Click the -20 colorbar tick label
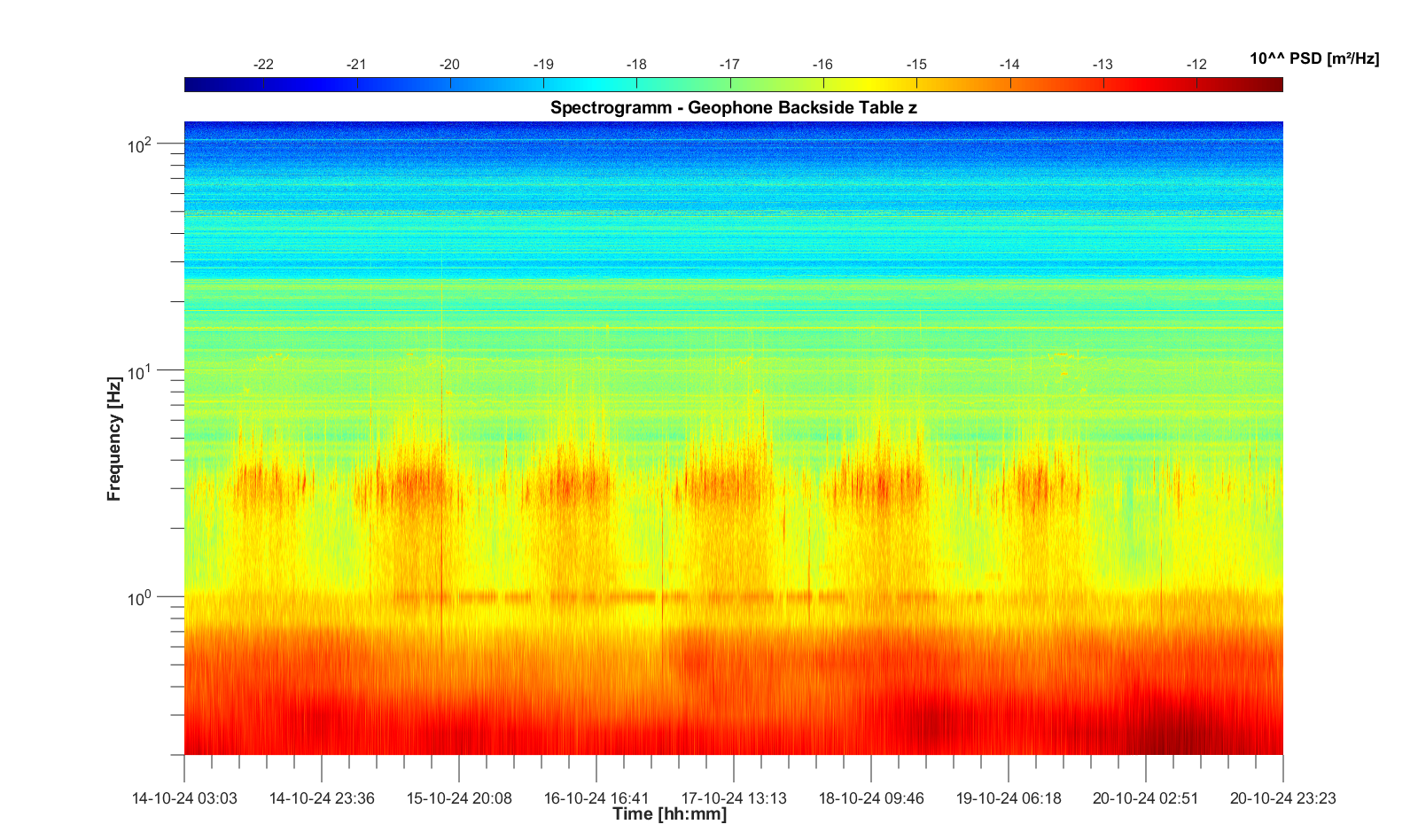 (x=450, y=64)
